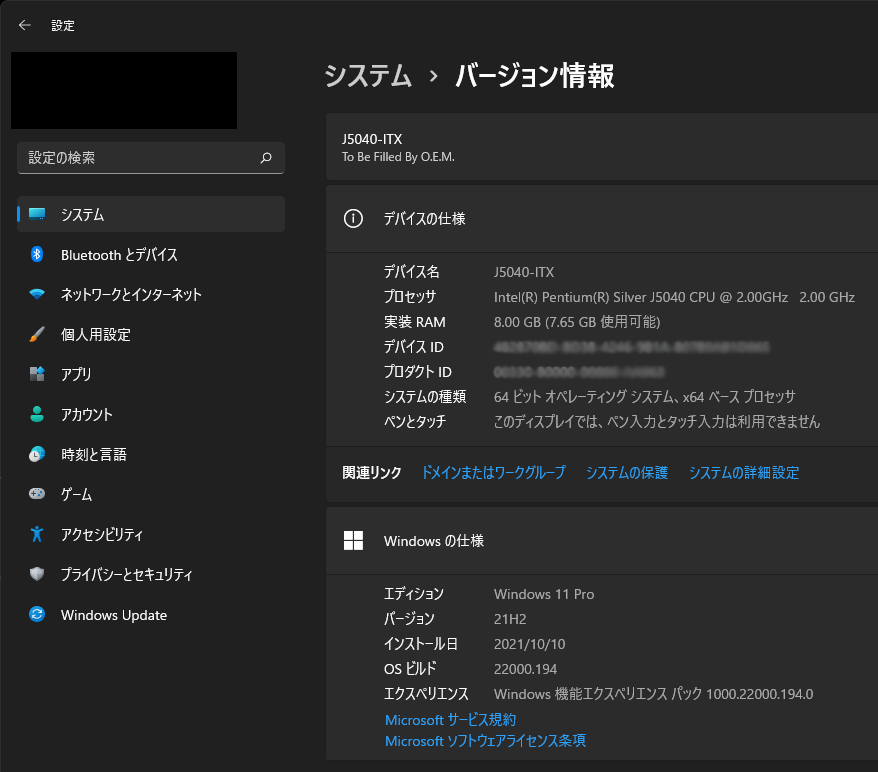Open システムの詳細設定 link
This screenshot has height=772, width=878.
coord(744,472)
